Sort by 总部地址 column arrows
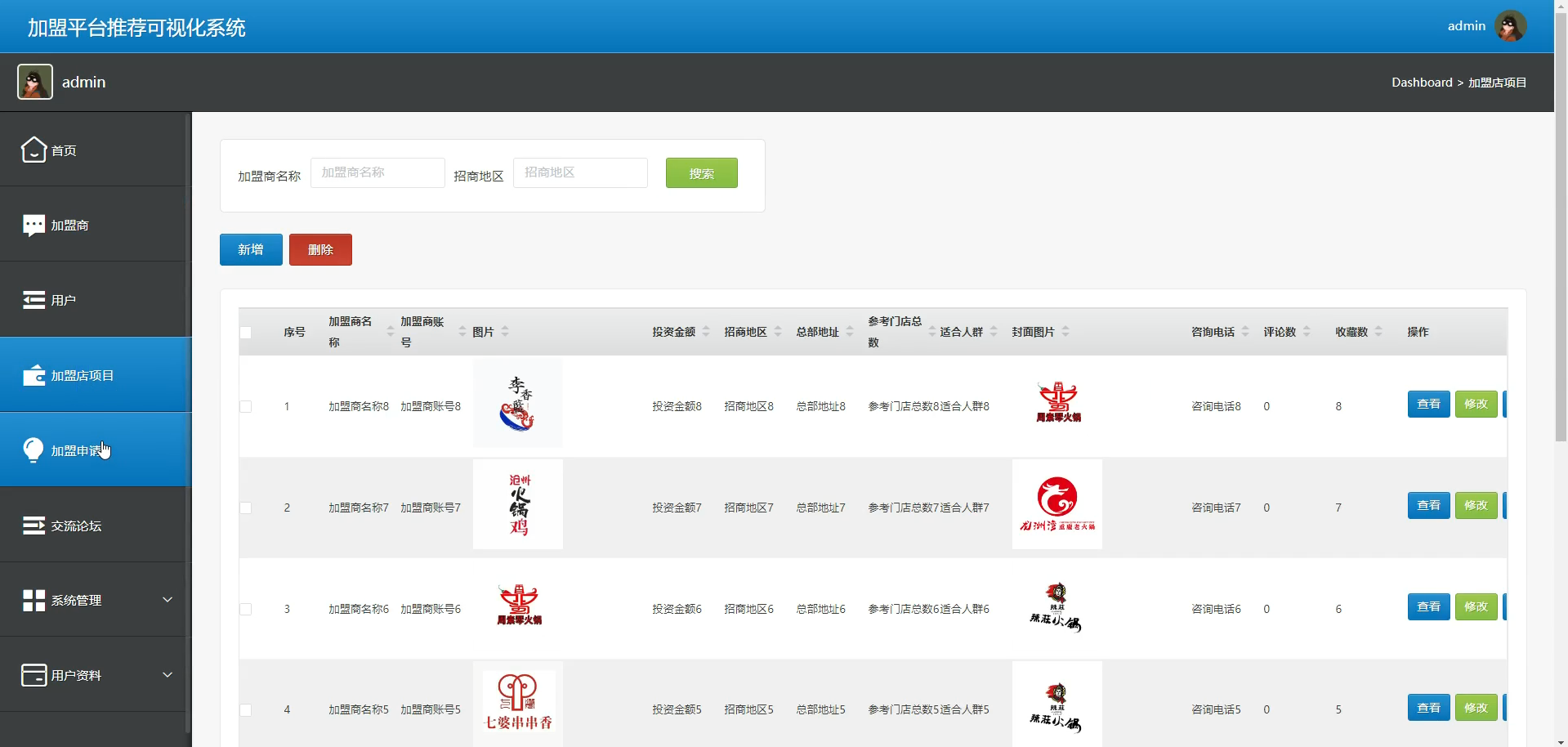This screenshot has width=1568, height=747. [x=850, y=332]
